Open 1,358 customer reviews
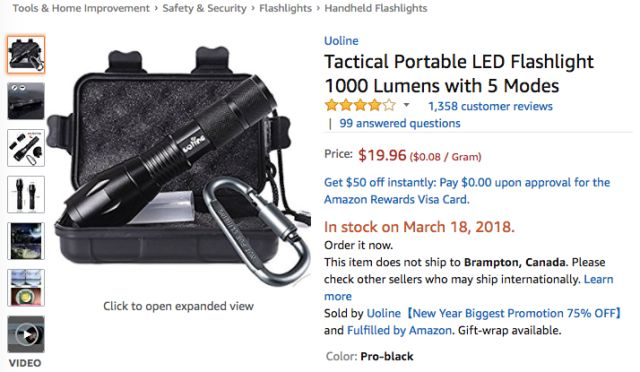Screen dimensions: 640x372 [490, 106]
